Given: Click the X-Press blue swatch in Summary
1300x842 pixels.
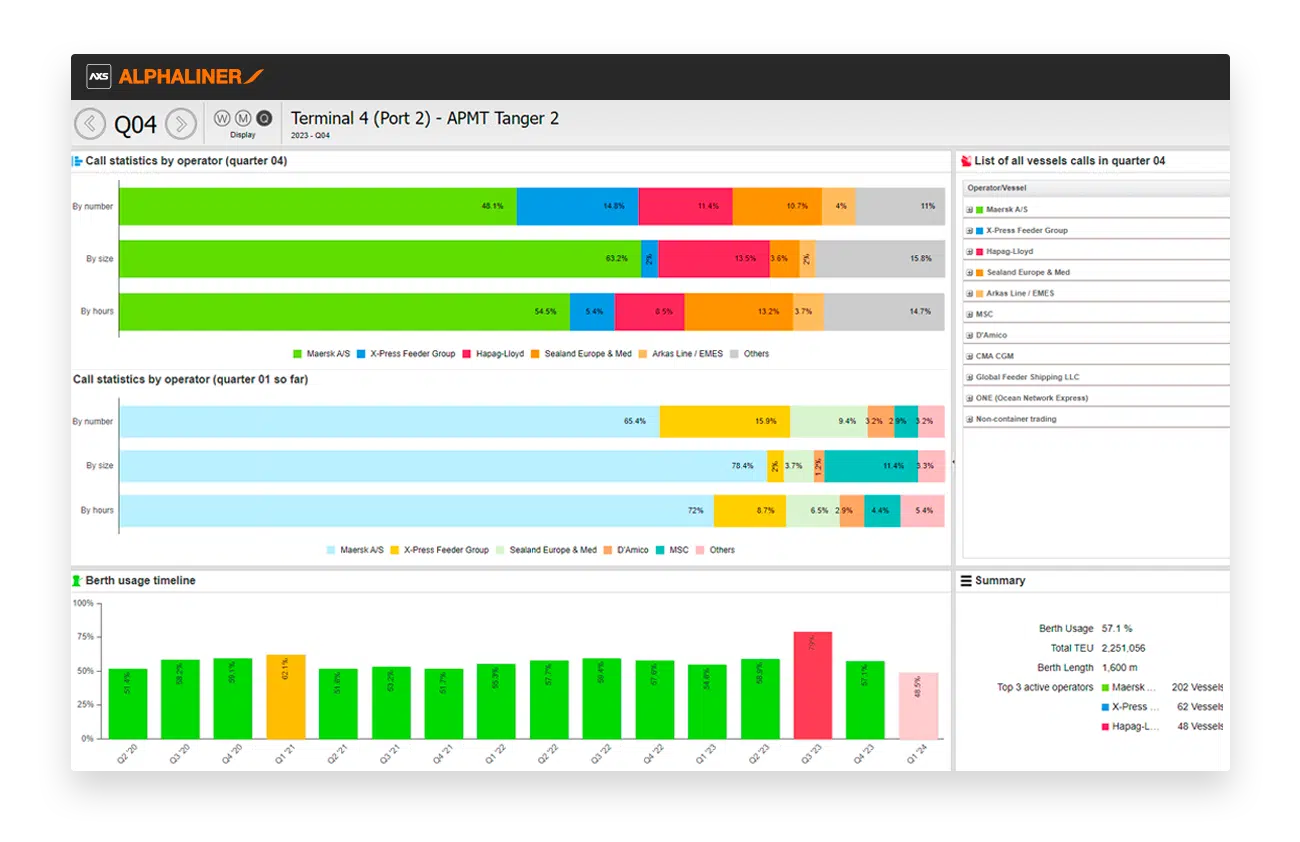Looking at the screenshot, I should point(1103,707).
